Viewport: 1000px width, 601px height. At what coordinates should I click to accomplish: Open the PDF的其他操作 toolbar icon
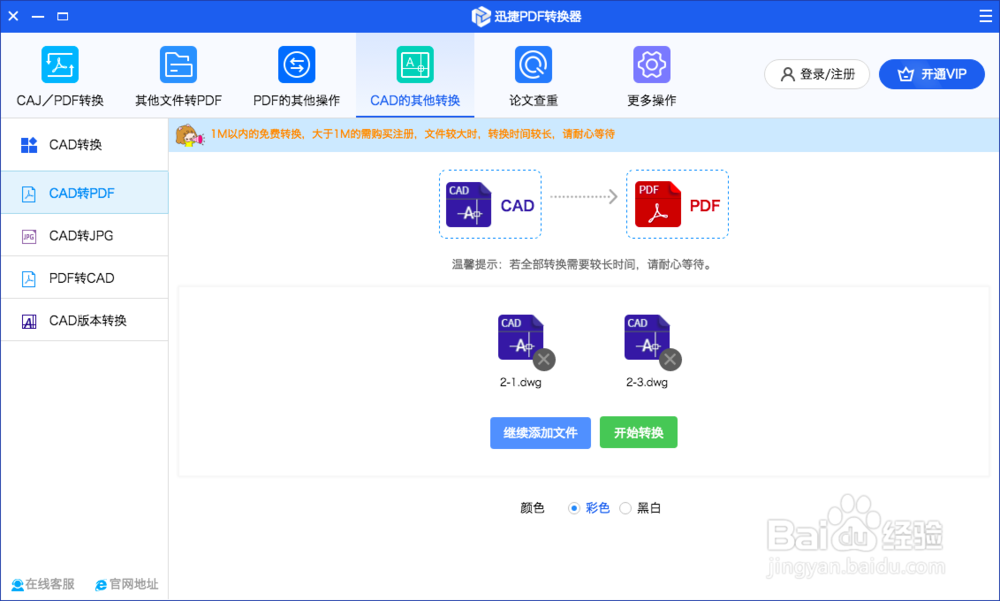[x=297, y=64]
